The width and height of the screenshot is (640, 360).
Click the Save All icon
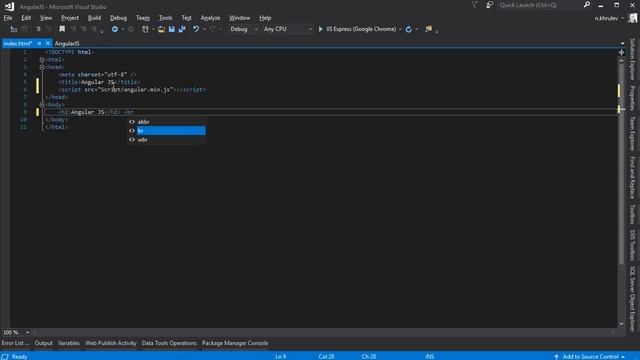pyautogui.click(x=182, y=29)
